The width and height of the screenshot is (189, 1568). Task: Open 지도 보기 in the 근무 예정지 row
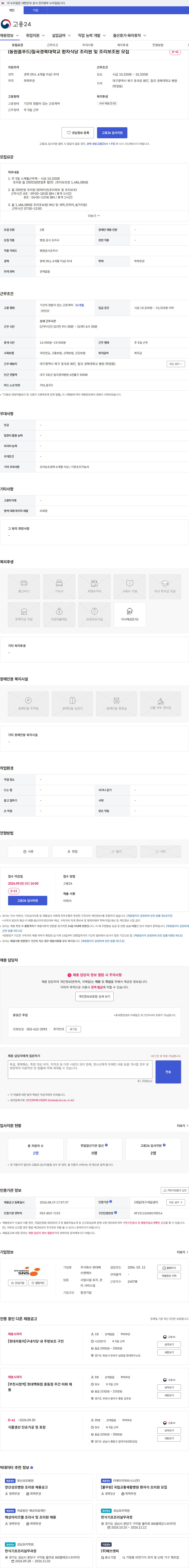pos(176,364)
